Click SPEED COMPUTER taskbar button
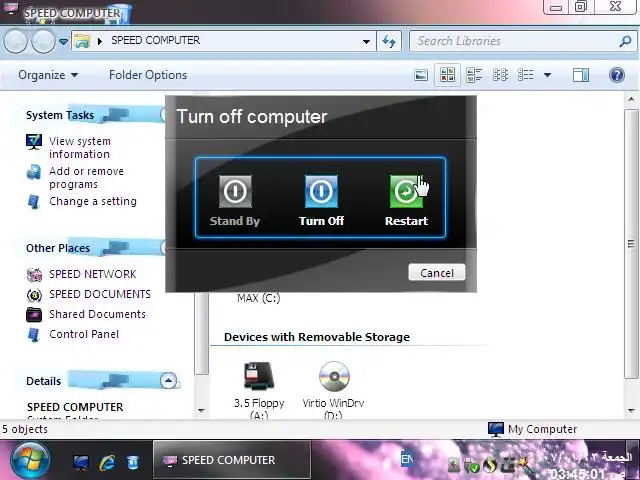Image resolution: width=640 pixels, height=480 pixels. click(x=232, y=460)
